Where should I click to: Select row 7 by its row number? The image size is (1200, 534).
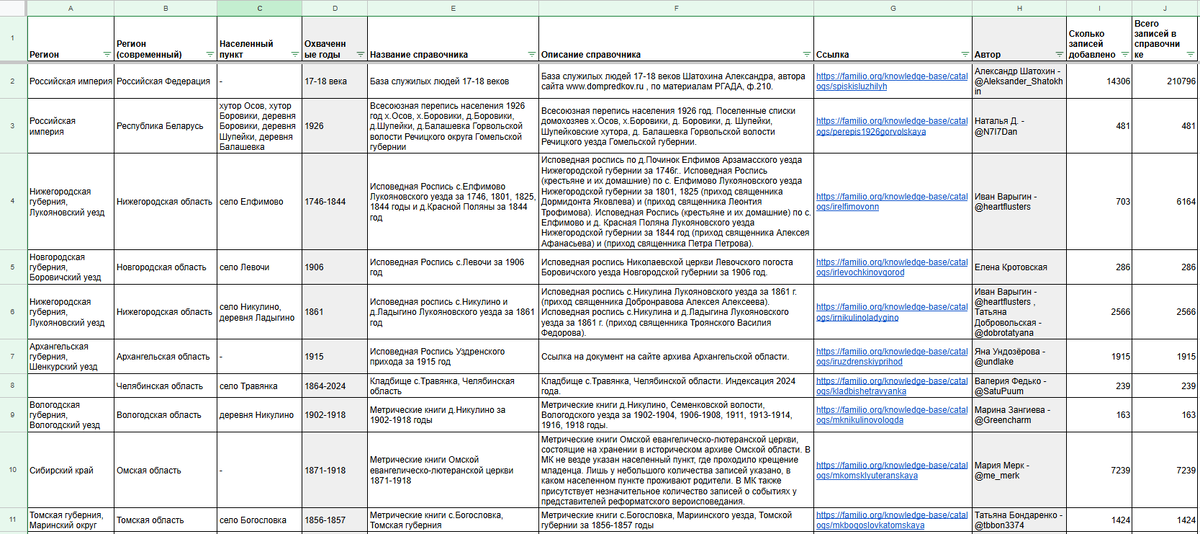point(12,357)
